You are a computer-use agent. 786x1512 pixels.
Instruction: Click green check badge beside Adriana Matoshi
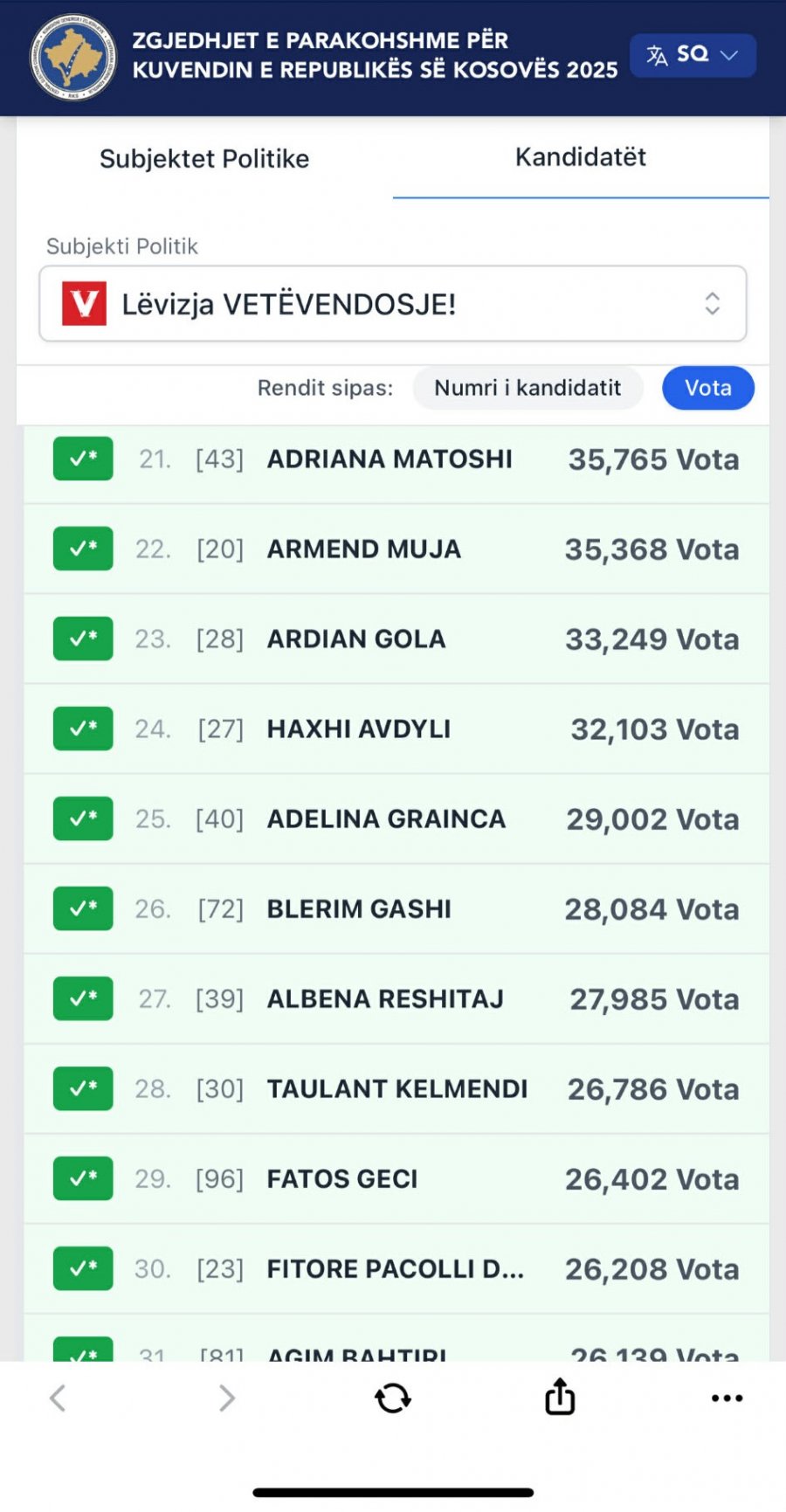click(x=83, y=459)
